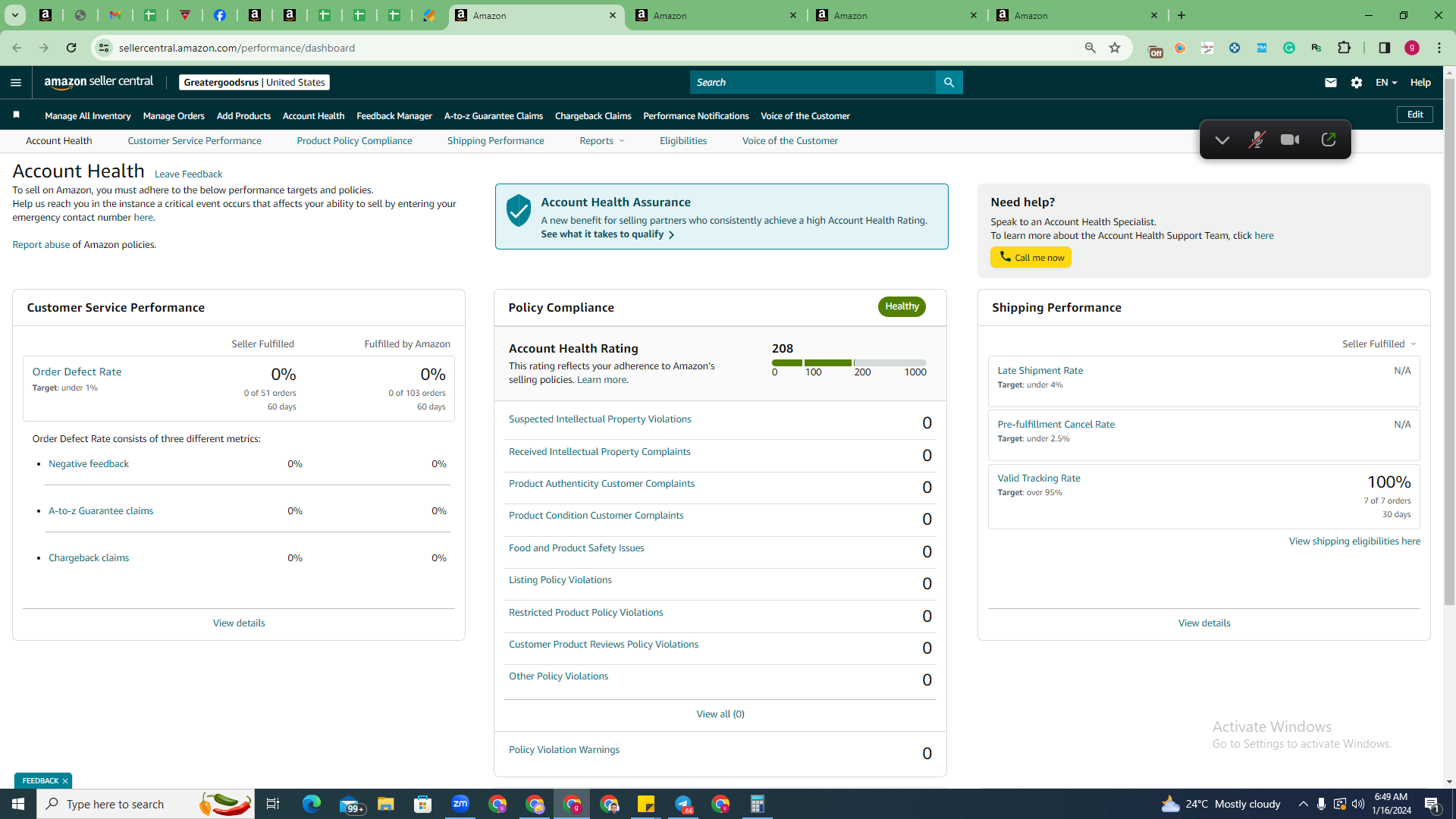Close the FEEDBACK tag with the X
Viewport: 1456px width, 819px height.
pyautogui.click(x=65, y=781)
